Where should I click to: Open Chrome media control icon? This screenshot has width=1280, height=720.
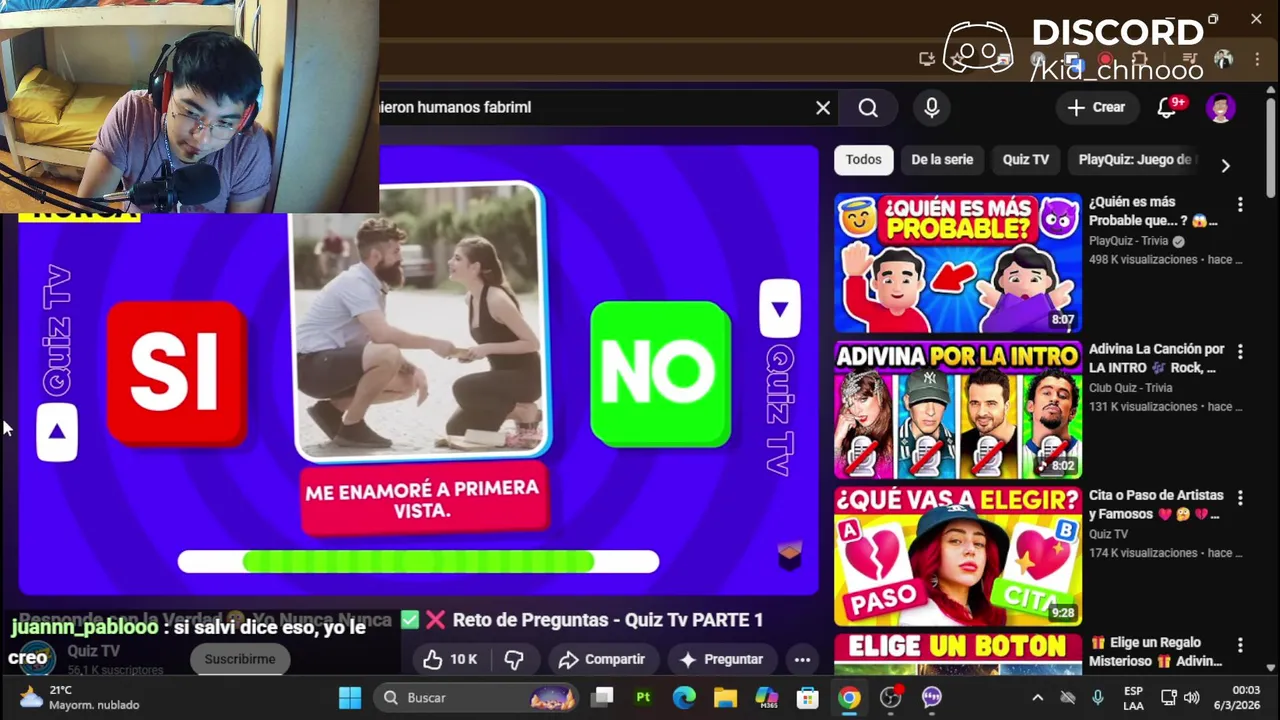1190,59
